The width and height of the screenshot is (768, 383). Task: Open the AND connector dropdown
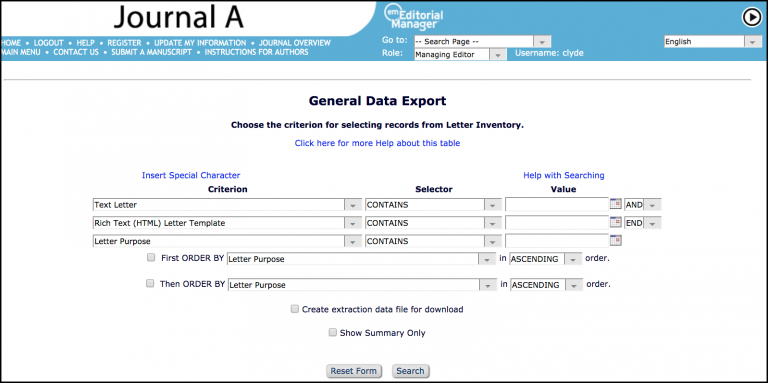[643, 205]
